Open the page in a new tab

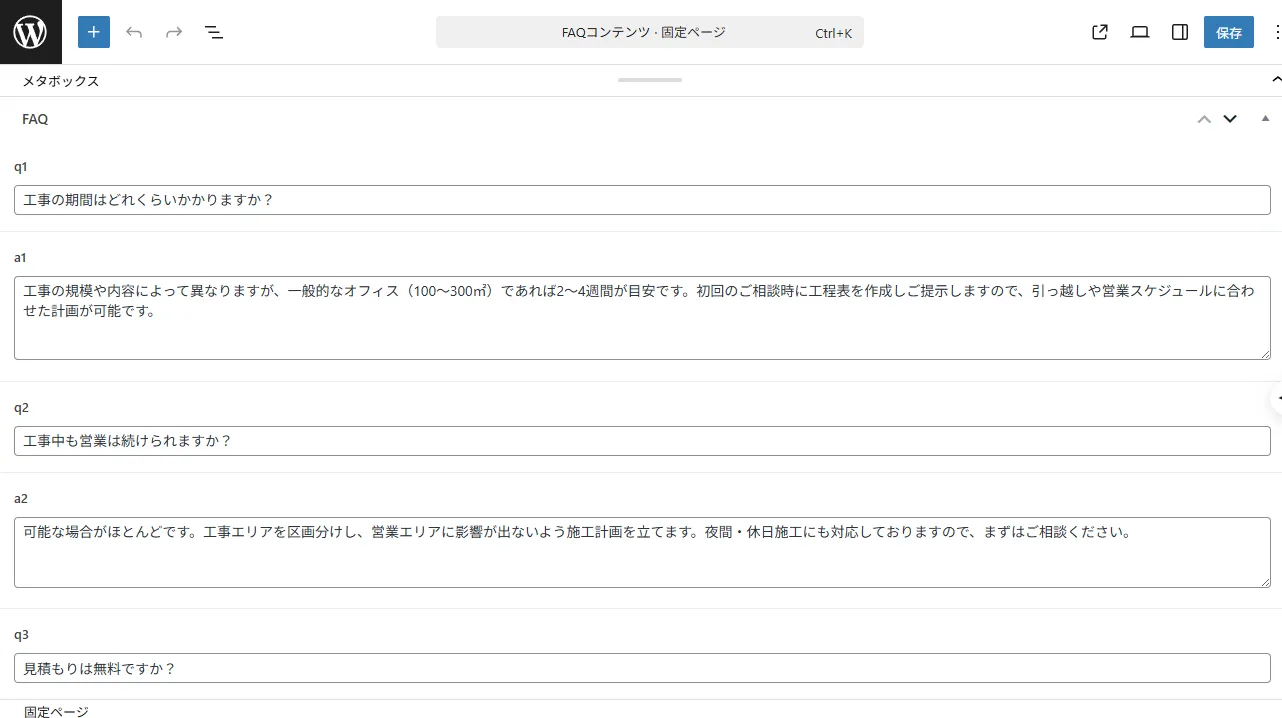point(1100,32)
